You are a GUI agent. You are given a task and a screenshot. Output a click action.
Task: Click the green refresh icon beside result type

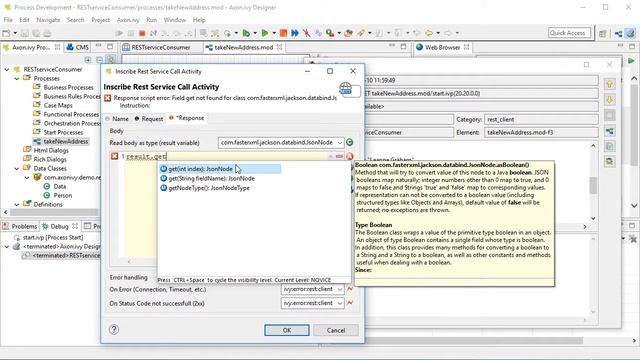pyautogui.click(x=350, y=142)
